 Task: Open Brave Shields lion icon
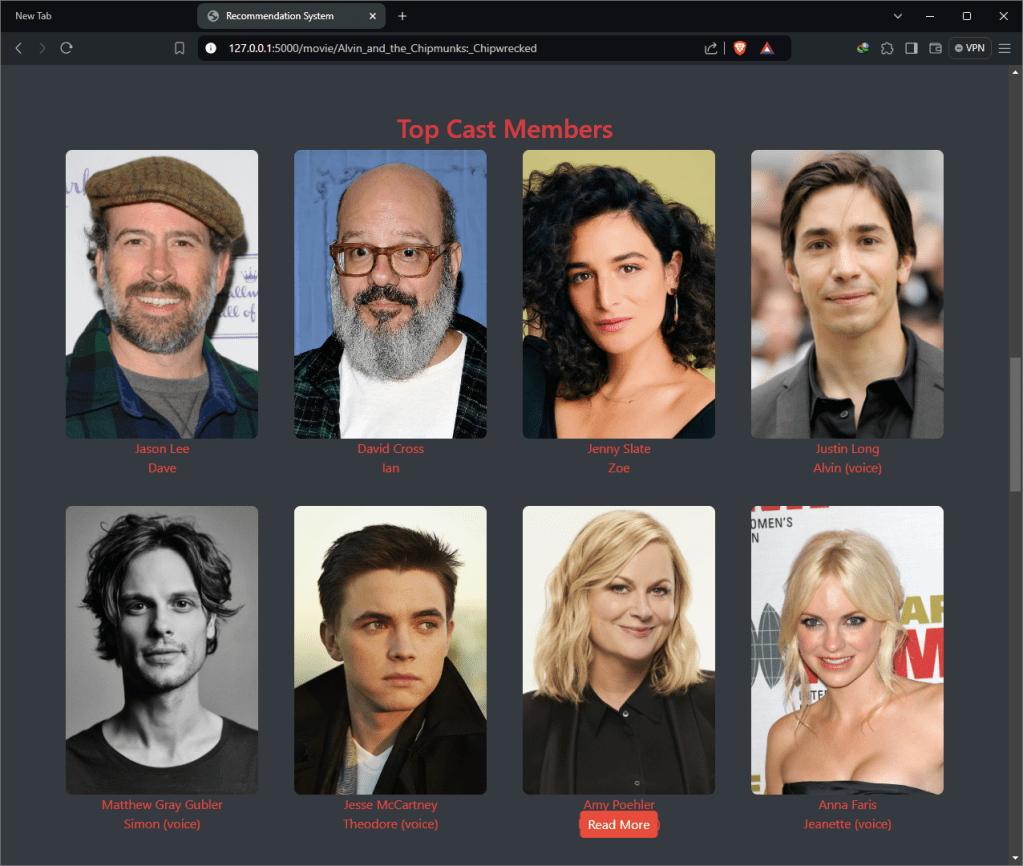click(x=740, y=48)
